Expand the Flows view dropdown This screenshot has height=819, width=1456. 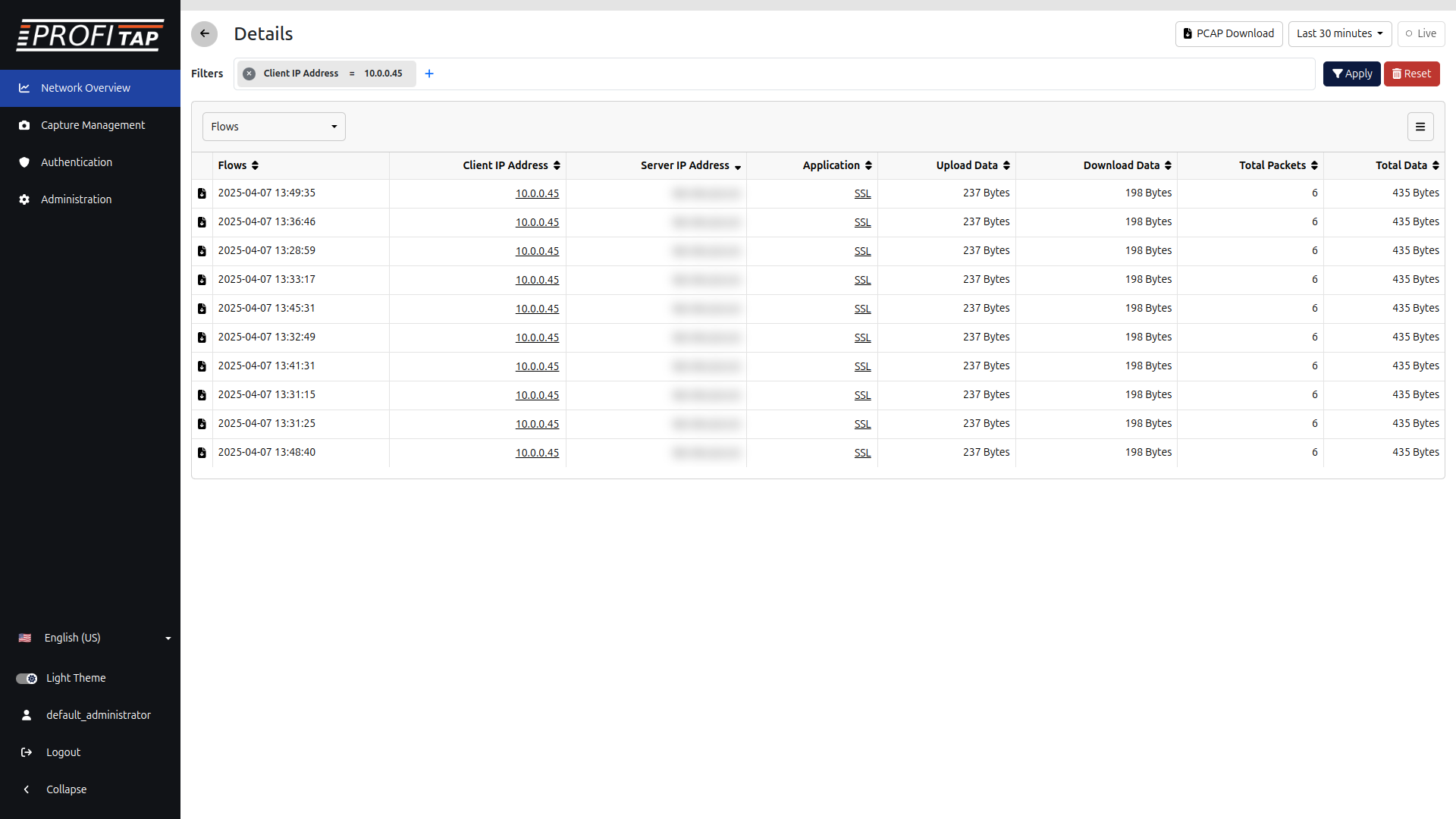pyautogui.click(x=274, y=127)
